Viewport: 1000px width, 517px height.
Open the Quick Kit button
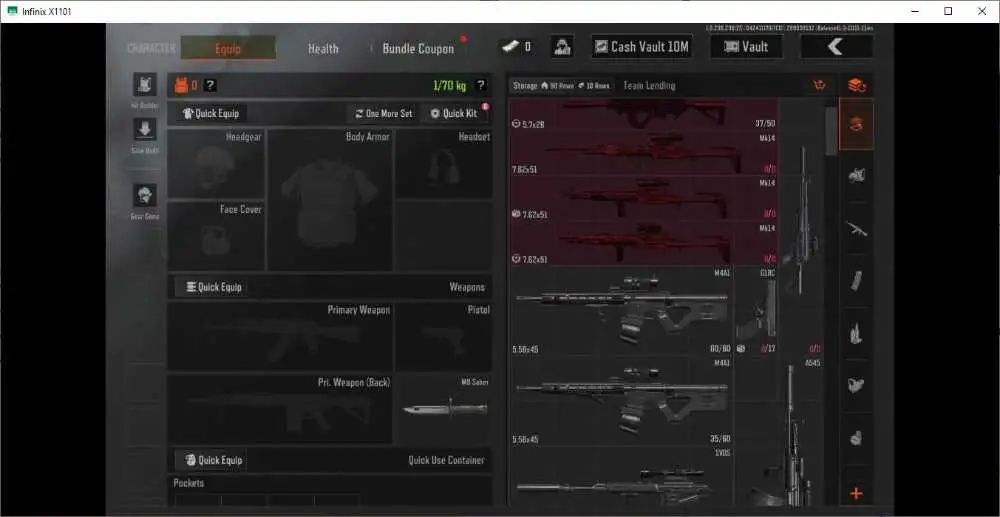(x=454, y=113)
